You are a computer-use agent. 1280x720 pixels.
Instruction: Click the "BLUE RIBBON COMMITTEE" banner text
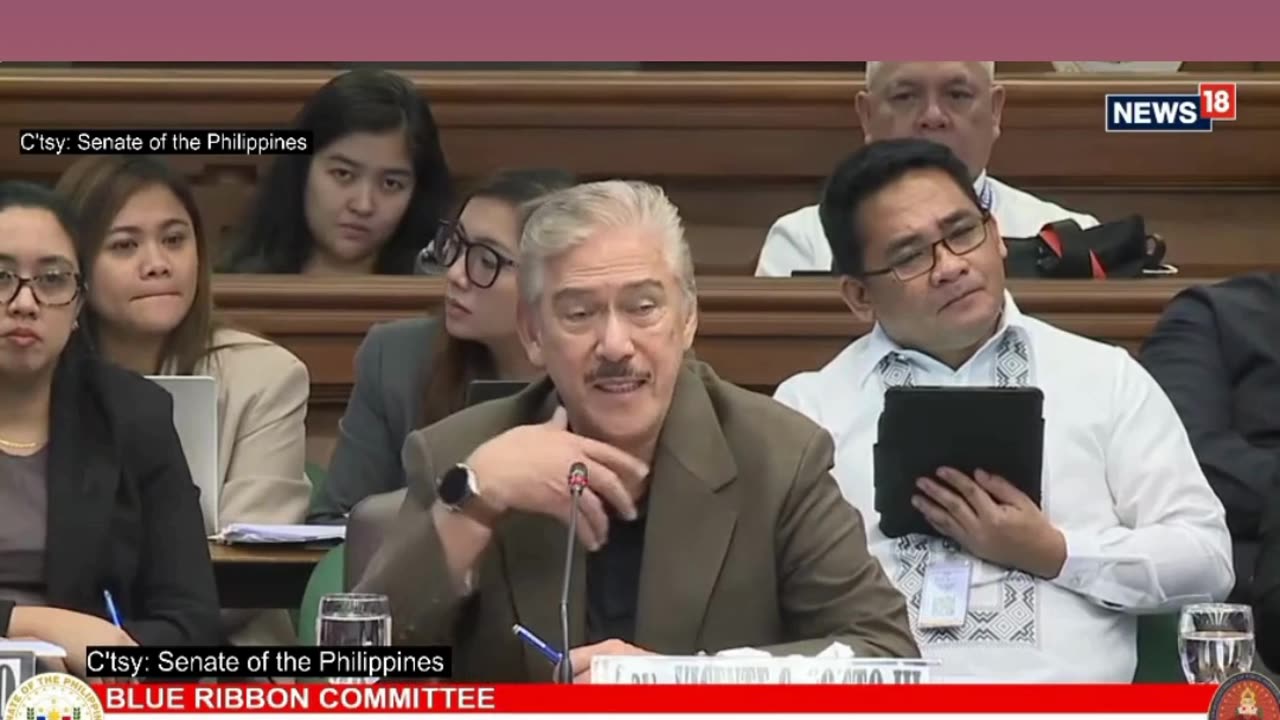(300, 698)
